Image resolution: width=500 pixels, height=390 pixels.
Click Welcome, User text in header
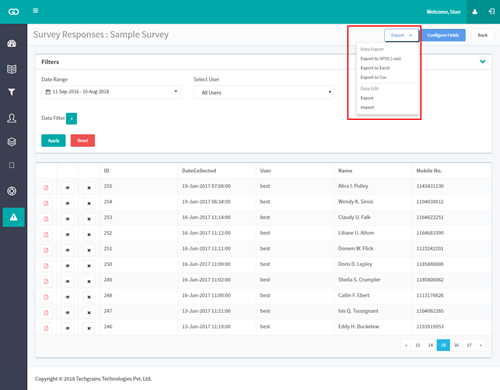click(444, 12)
